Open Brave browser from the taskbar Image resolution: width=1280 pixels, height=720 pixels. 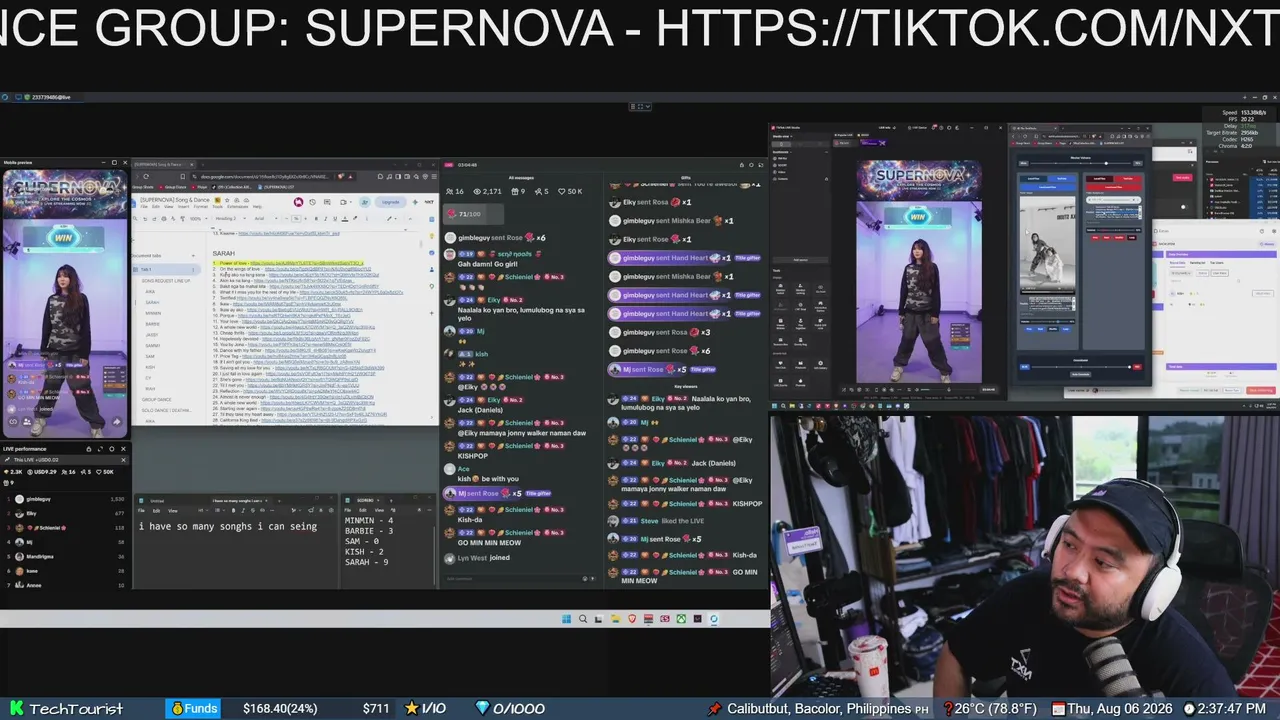point(632,619)
